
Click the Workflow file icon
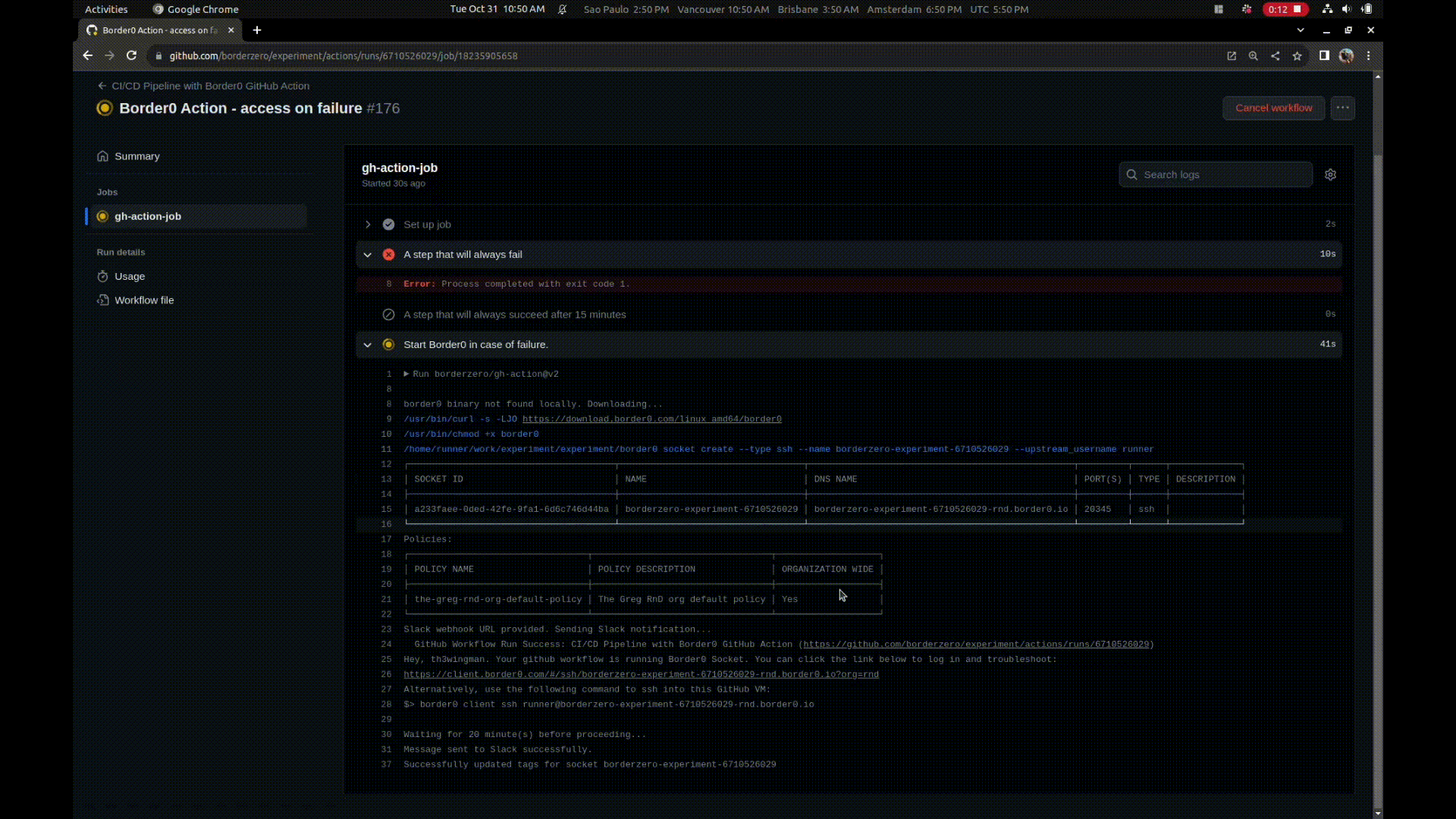[102, 300]
